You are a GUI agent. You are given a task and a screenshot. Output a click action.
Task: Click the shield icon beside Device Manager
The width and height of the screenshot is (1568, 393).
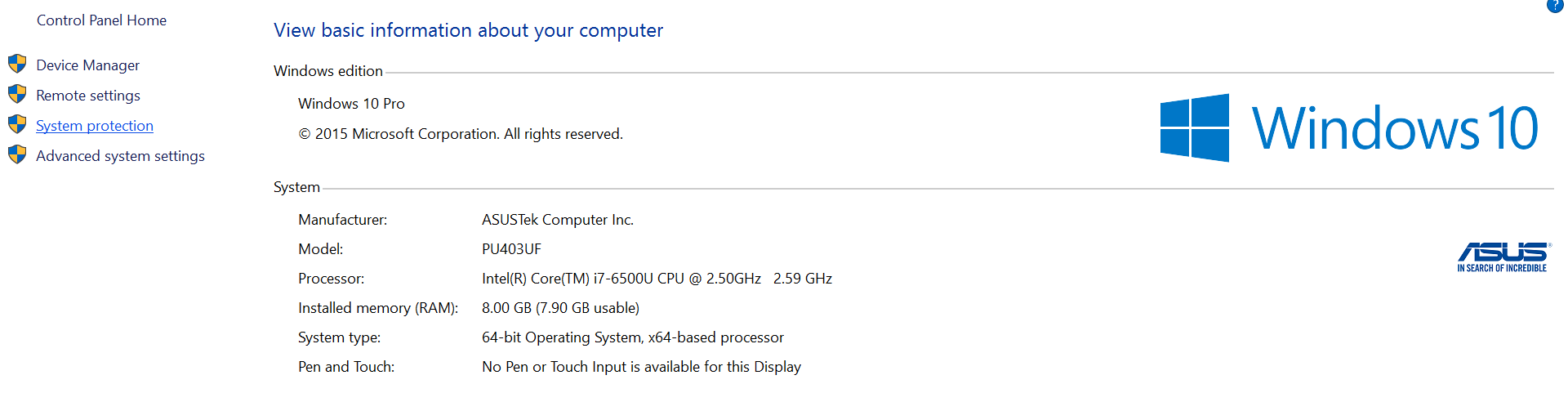[x=17, y=64]
